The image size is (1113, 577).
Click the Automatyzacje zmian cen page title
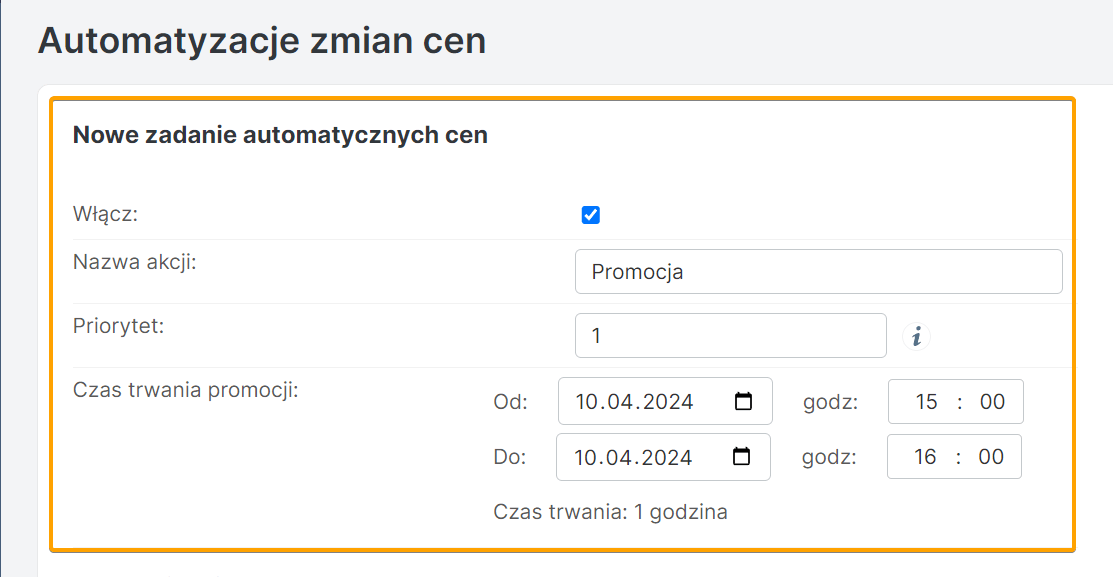(x=262, y=41)
